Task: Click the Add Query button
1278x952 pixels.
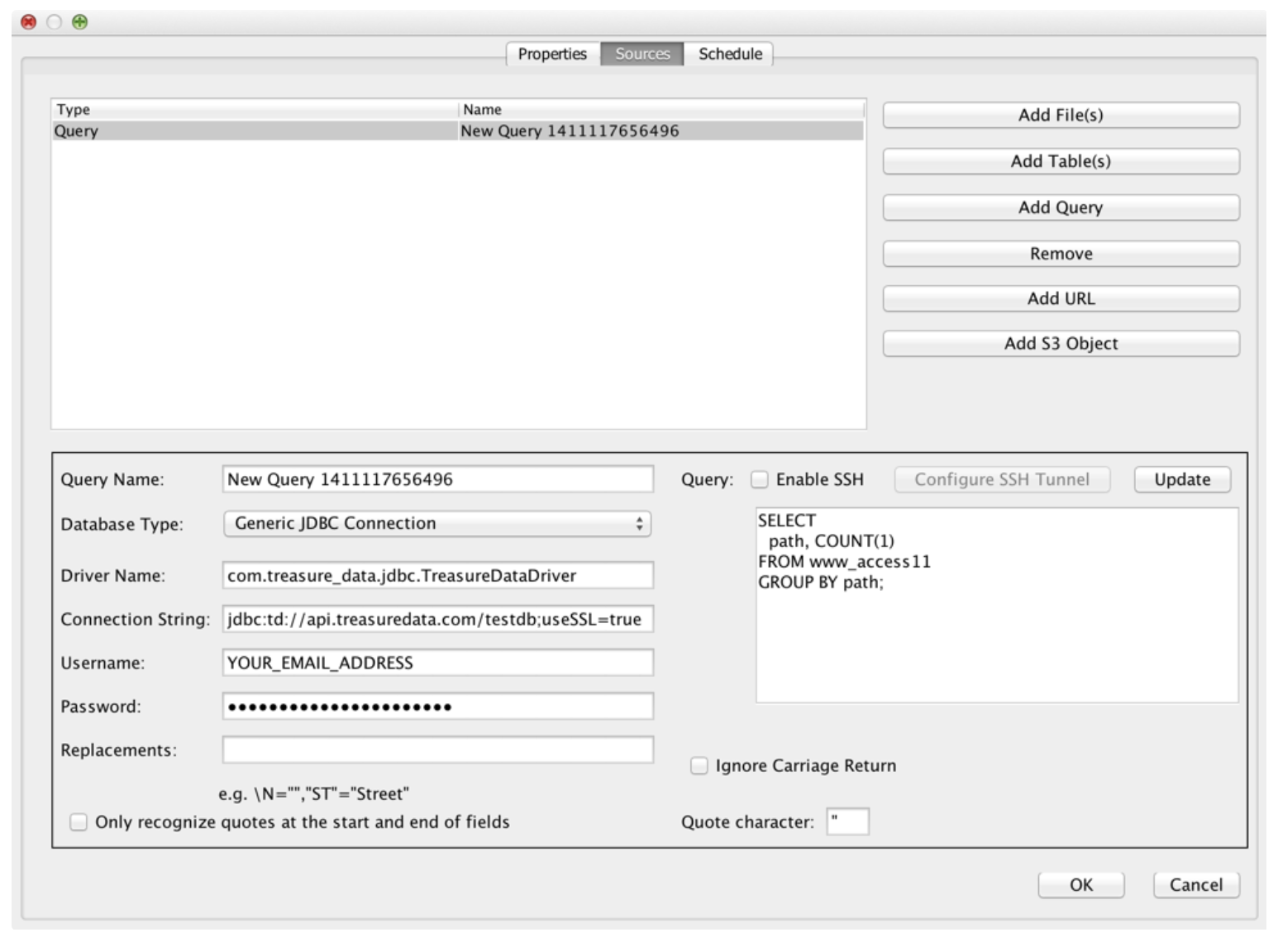Action: pos(1061,207)
